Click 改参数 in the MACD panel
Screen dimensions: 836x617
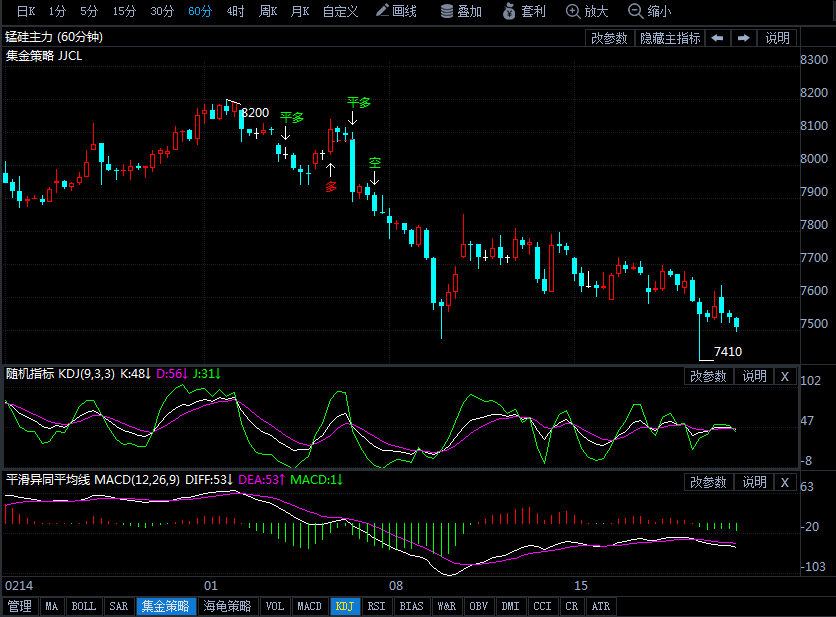coord(709,483)
